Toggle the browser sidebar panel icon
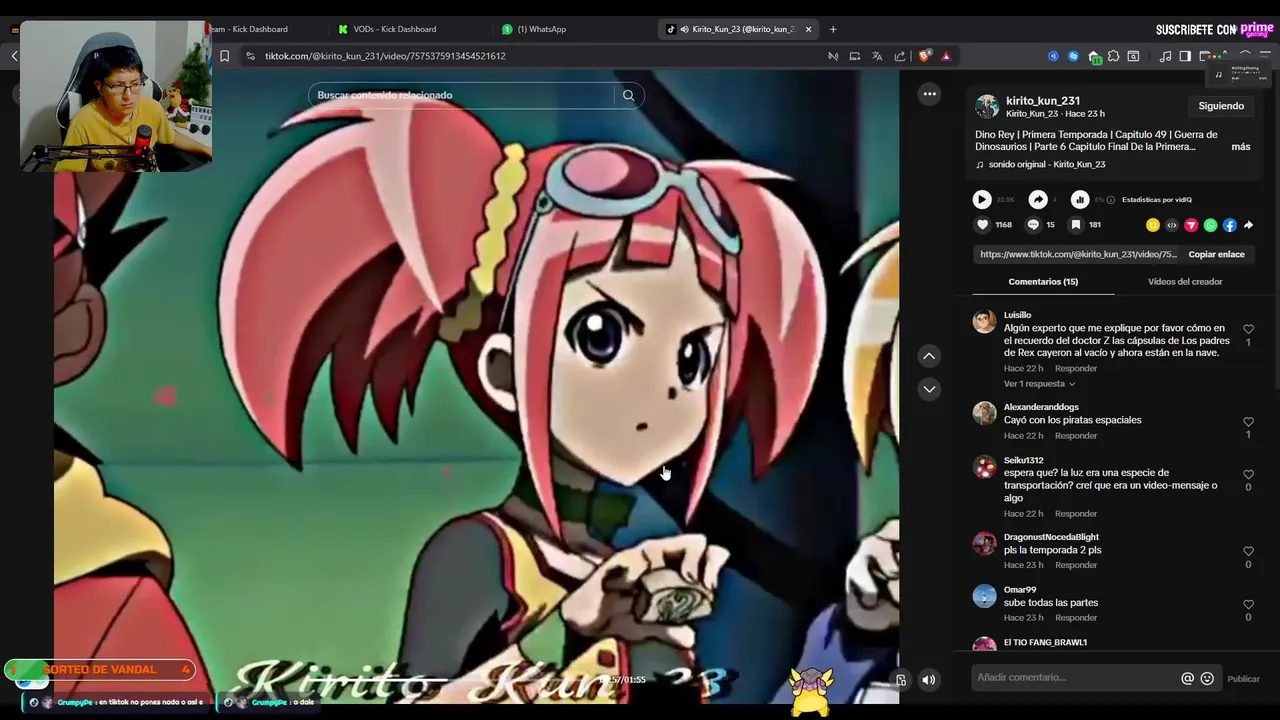 click(1185, 56)
